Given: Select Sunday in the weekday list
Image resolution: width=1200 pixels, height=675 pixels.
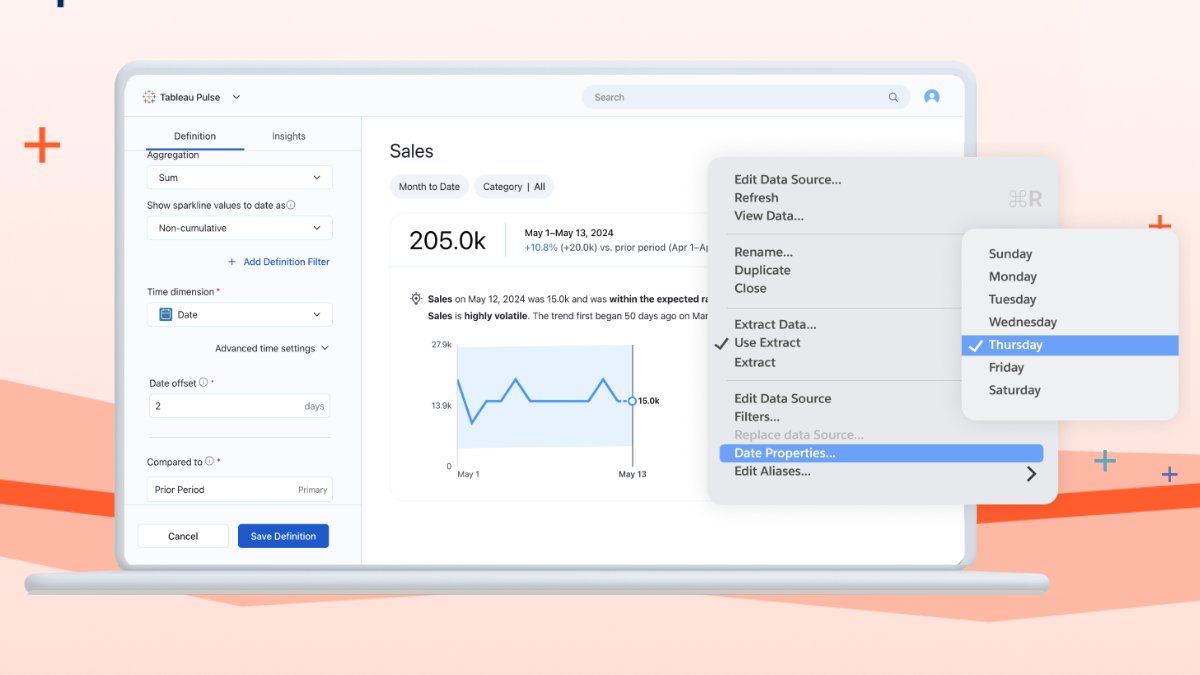Looking at the screenshot, I should pos(1010,254).
